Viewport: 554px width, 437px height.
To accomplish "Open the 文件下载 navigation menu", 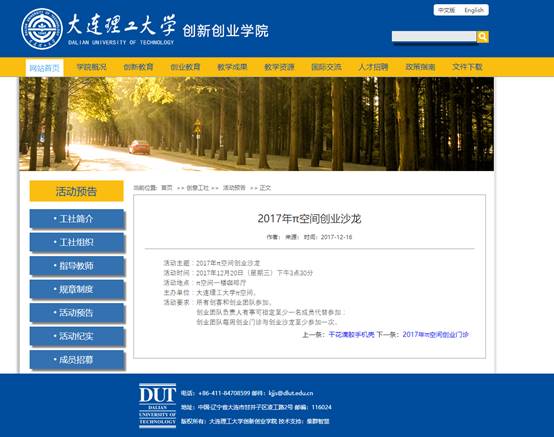I will click(467, 67).
